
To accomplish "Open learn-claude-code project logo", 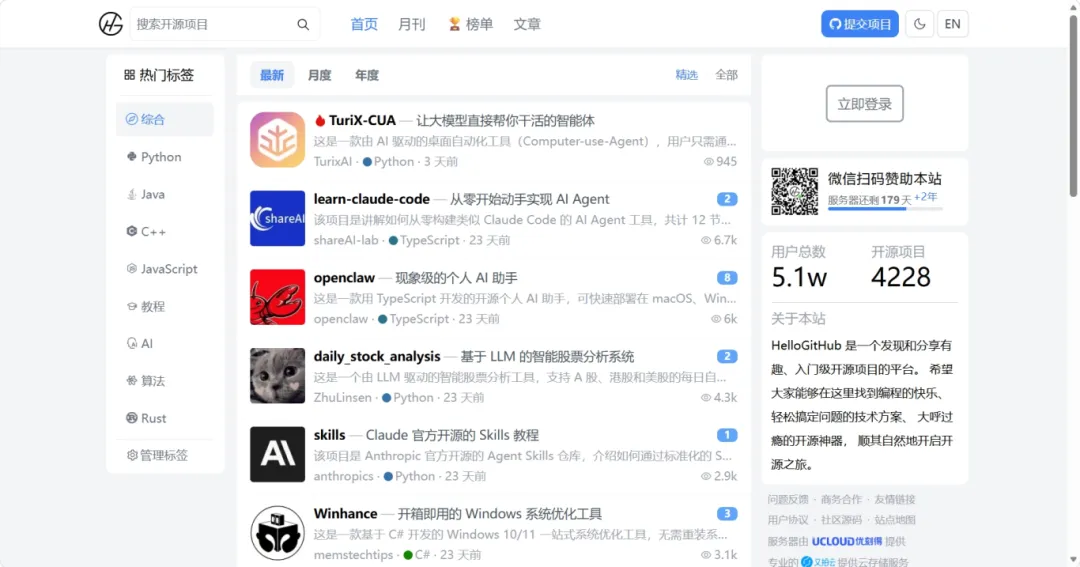I will (278, 218).
